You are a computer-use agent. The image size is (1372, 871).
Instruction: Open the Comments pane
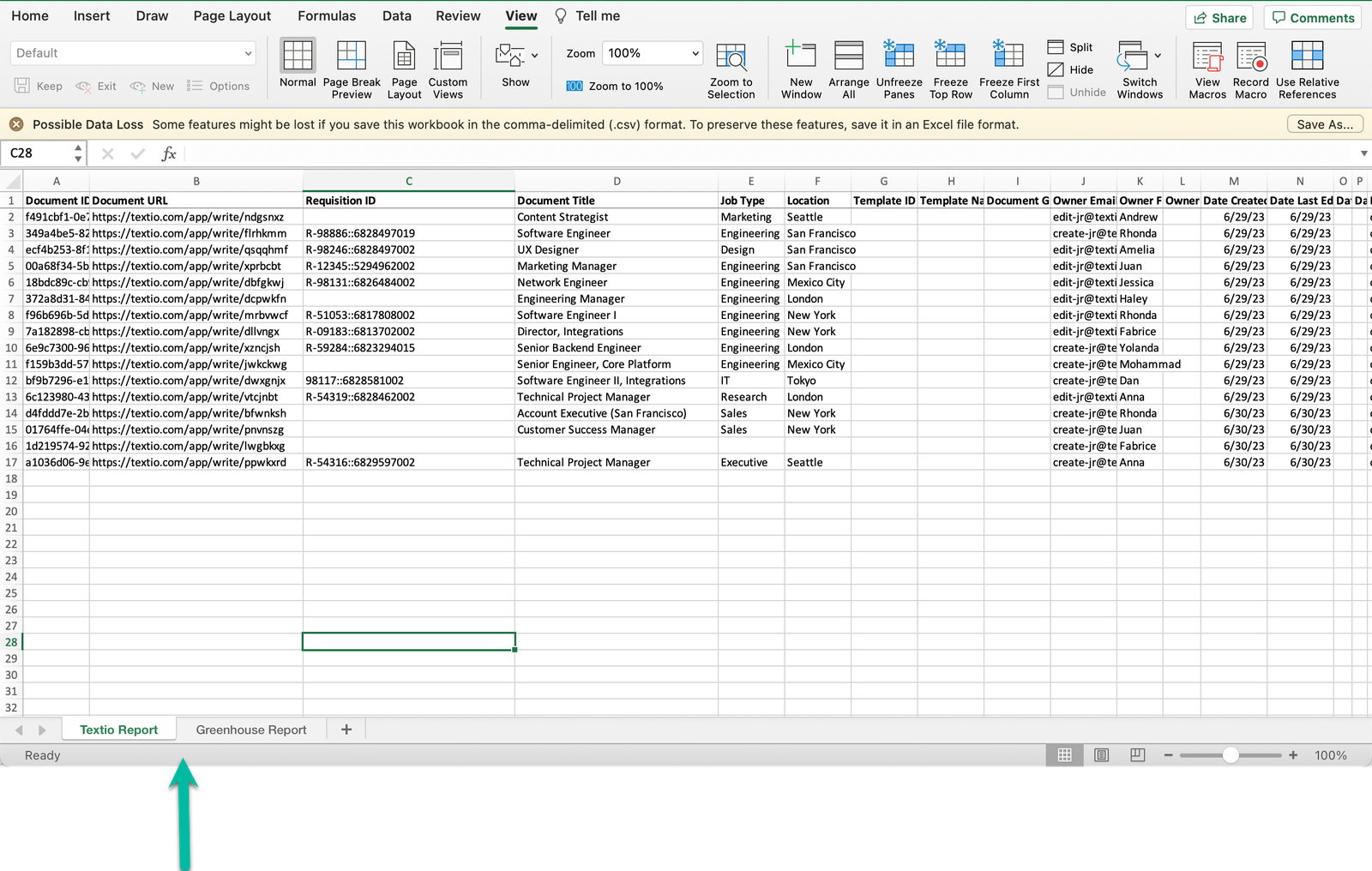pyautogui.click(x=1312, y=18)
